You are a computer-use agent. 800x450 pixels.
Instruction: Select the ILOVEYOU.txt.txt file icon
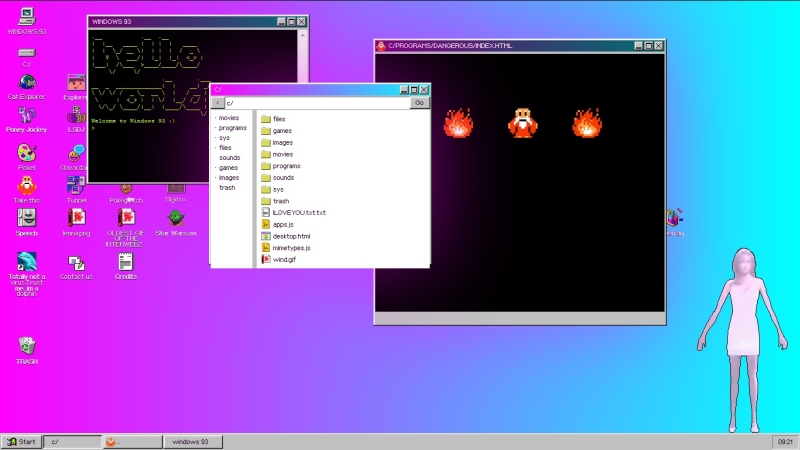point(266,213)
